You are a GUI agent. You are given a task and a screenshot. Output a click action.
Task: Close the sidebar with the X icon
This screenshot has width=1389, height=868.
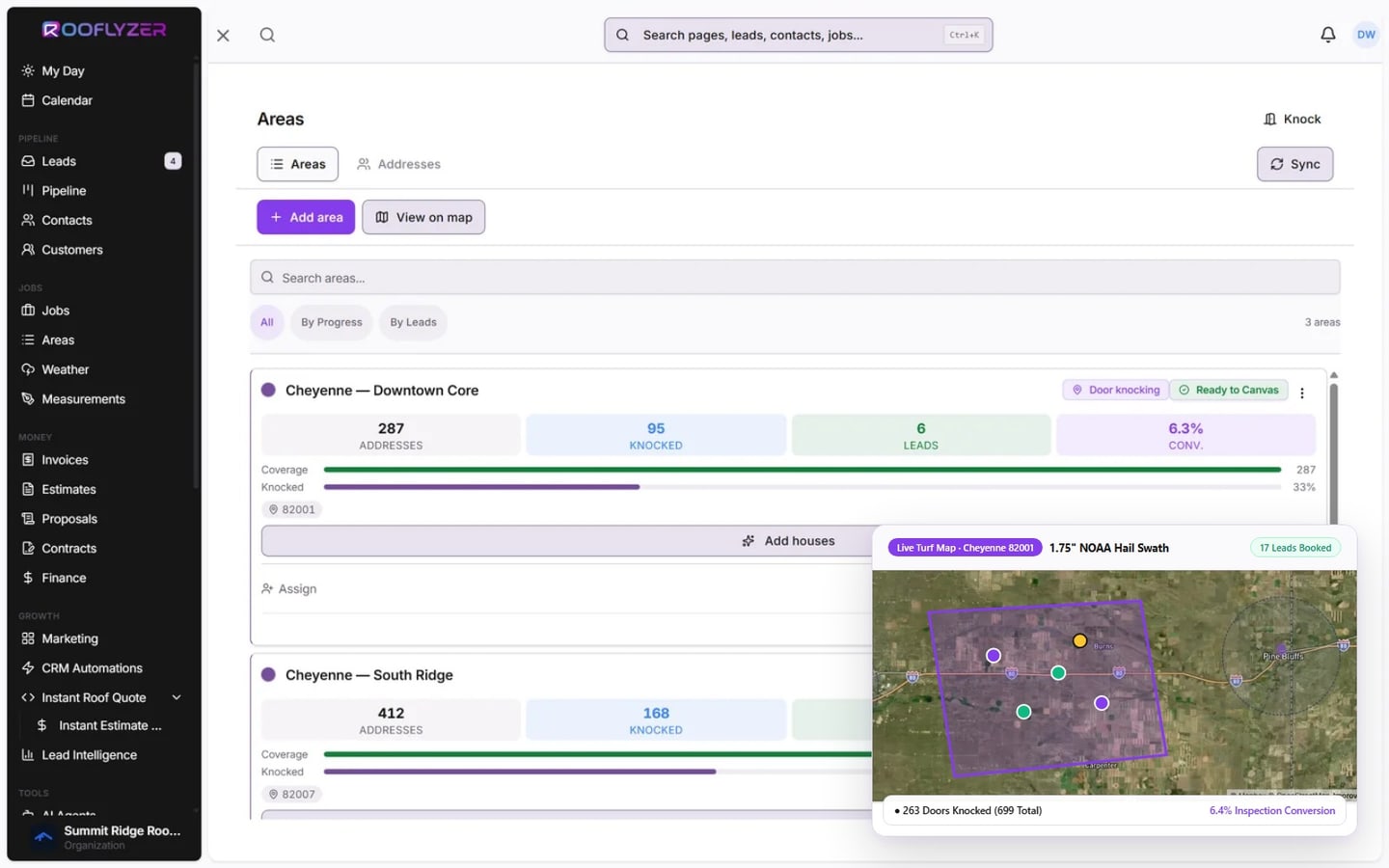[x=223, y=36]
